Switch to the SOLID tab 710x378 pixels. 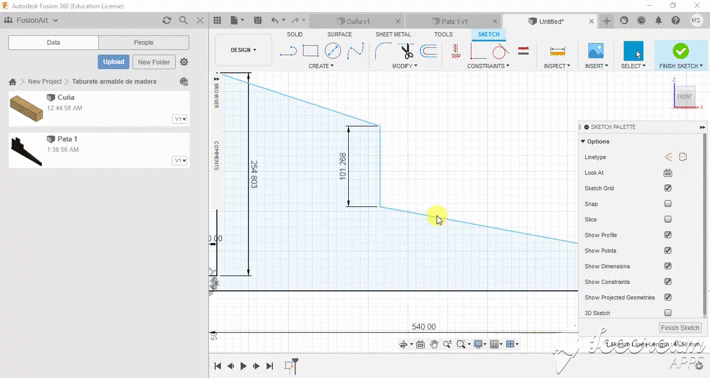point(294,34)
